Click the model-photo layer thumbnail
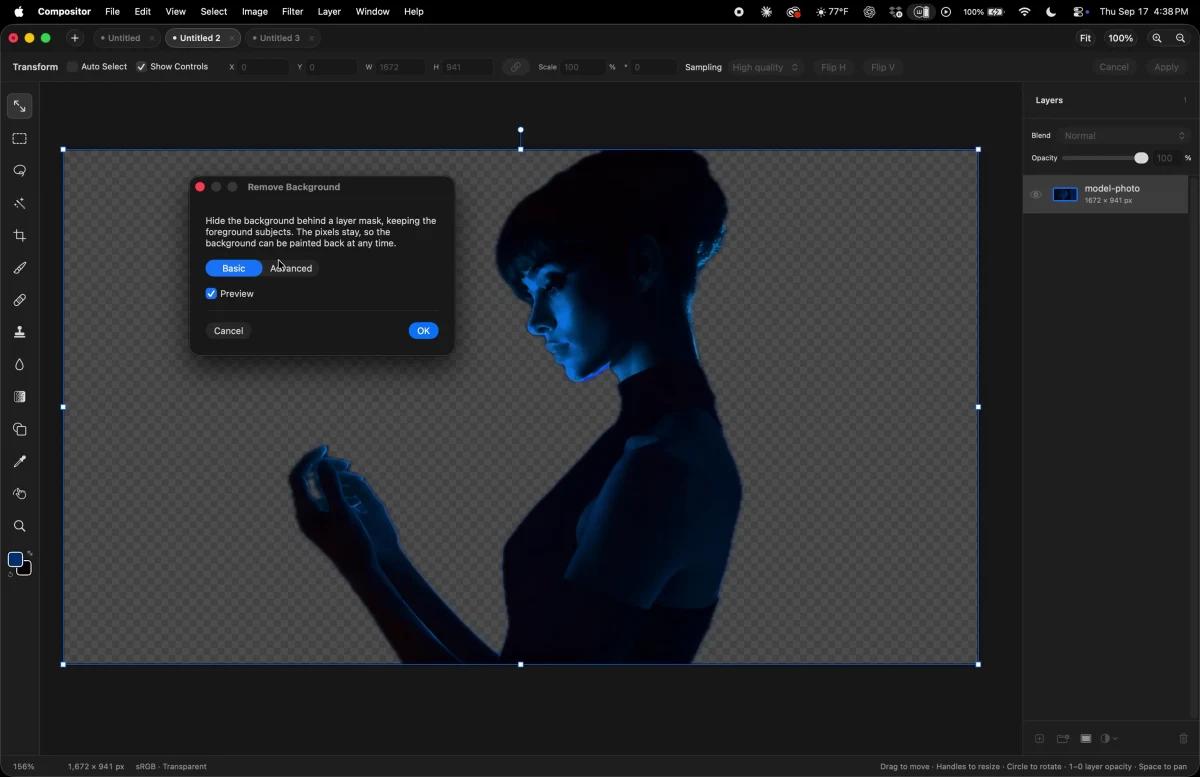 (1066, 195)
